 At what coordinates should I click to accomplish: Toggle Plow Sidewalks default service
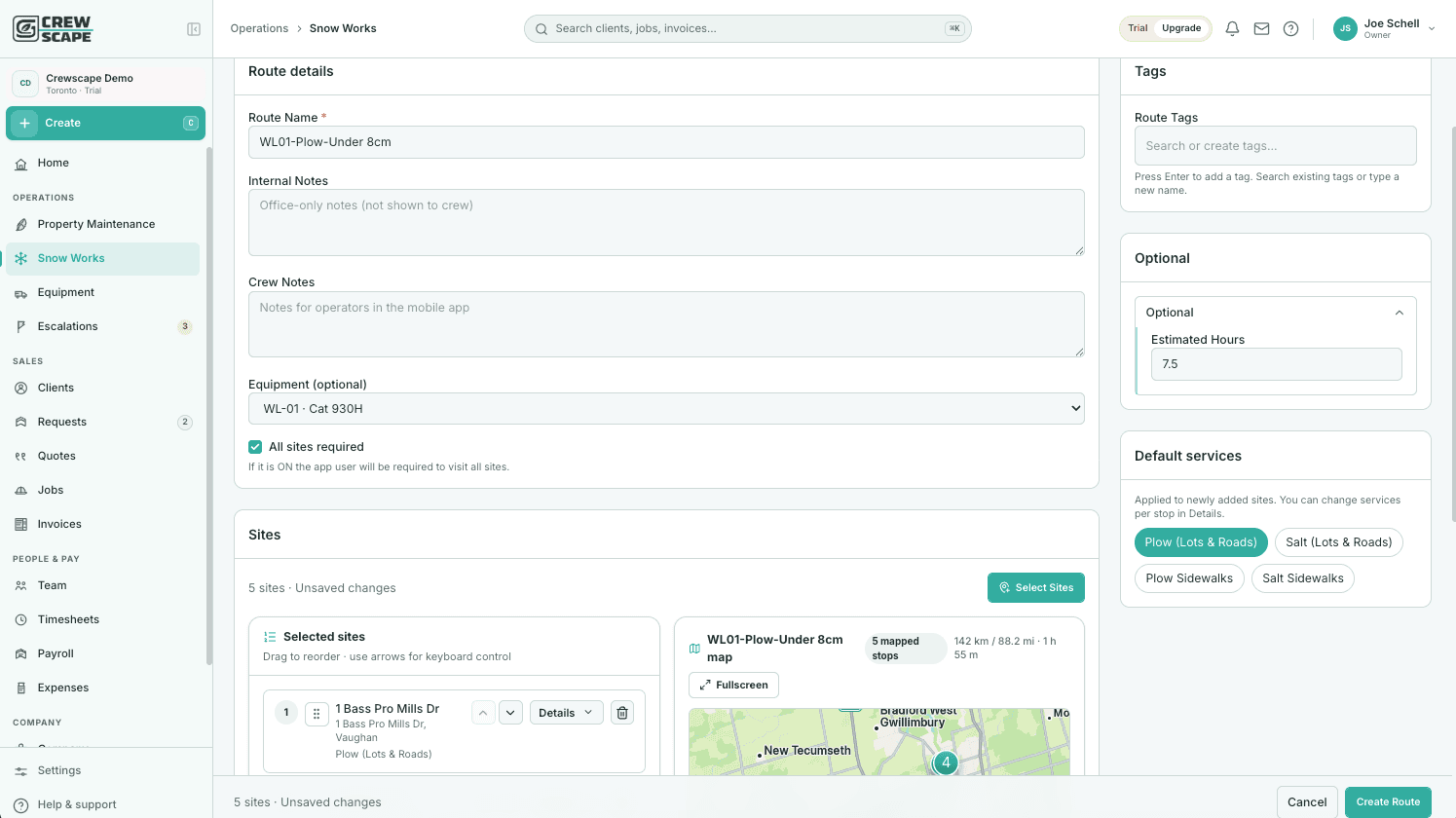(x=1189, y=578)
